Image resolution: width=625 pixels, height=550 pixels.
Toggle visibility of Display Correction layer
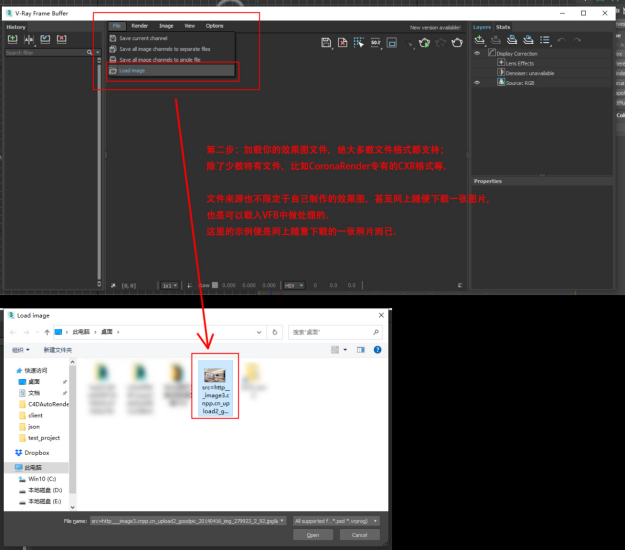click(477, 53)
